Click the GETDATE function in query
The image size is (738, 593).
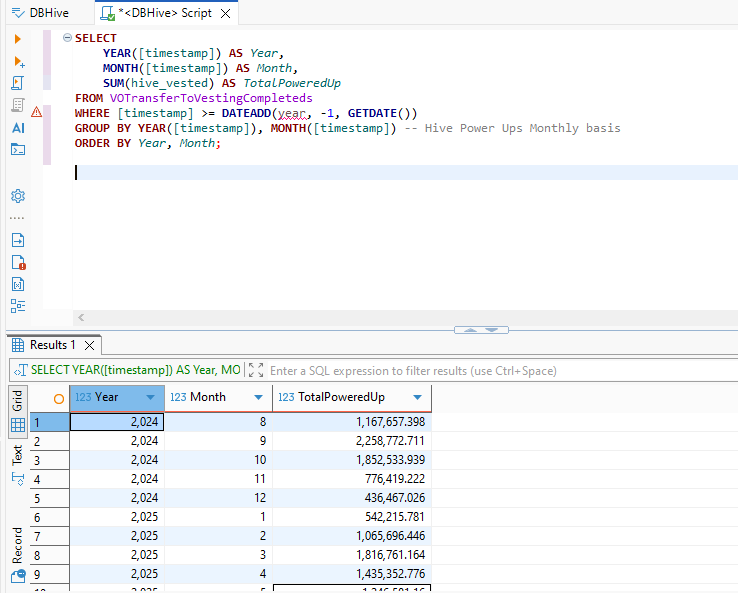372,113
